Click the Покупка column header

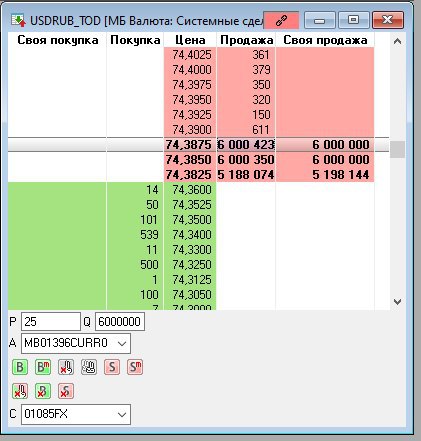(135, 40)
